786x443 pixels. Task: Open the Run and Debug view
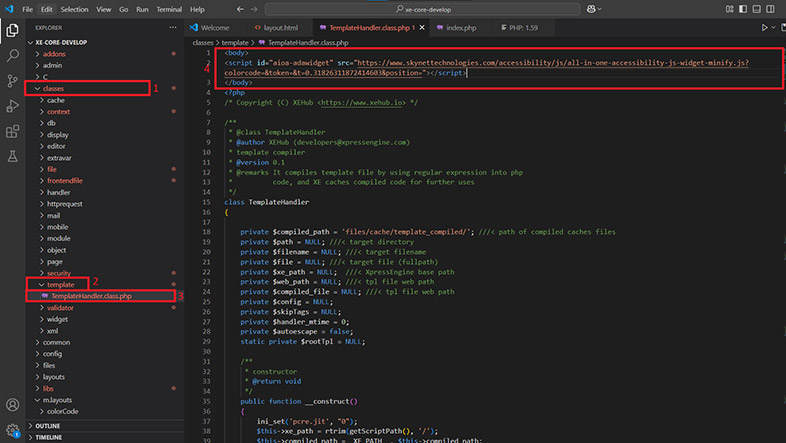(13, 106)
